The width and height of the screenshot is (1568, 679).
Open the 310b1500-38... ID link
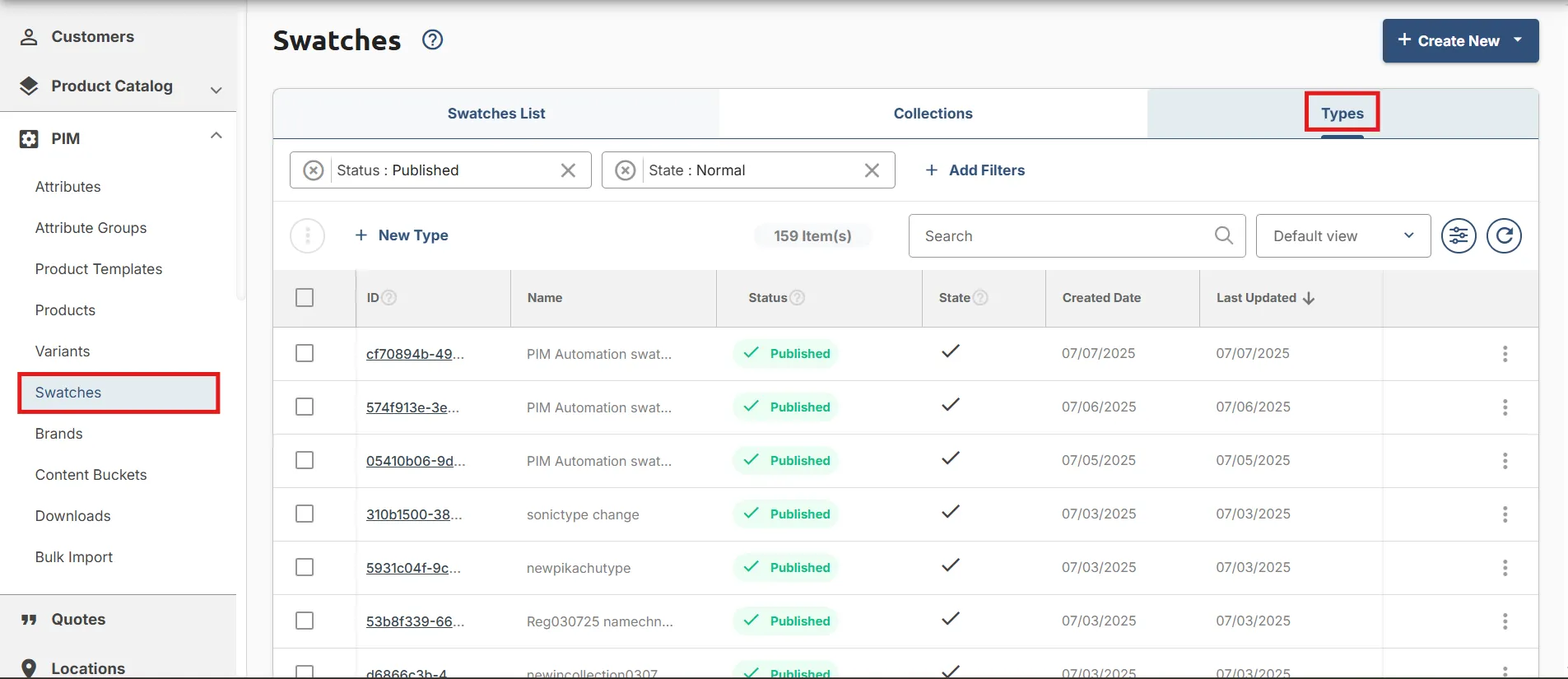pyautogui.click(x=414, y=514)
